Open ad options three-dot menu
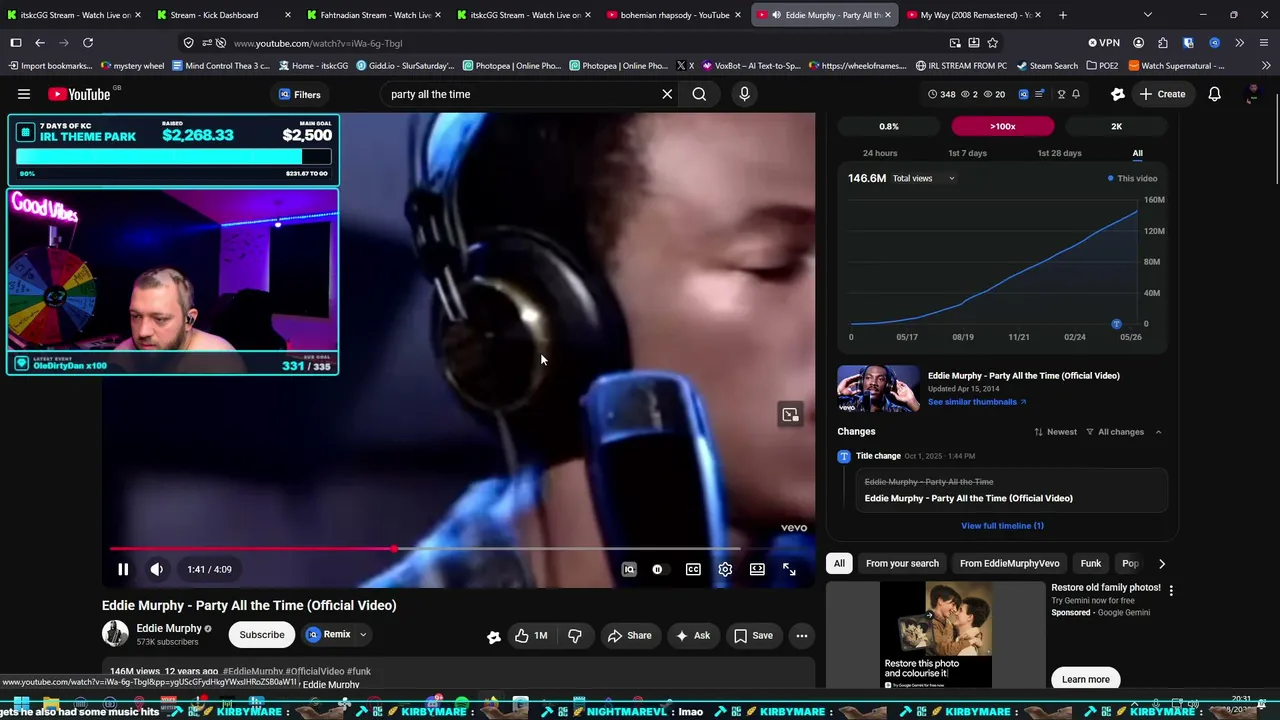The height and width of the screenshot is (720, 1280). [x=1171, y=590]
